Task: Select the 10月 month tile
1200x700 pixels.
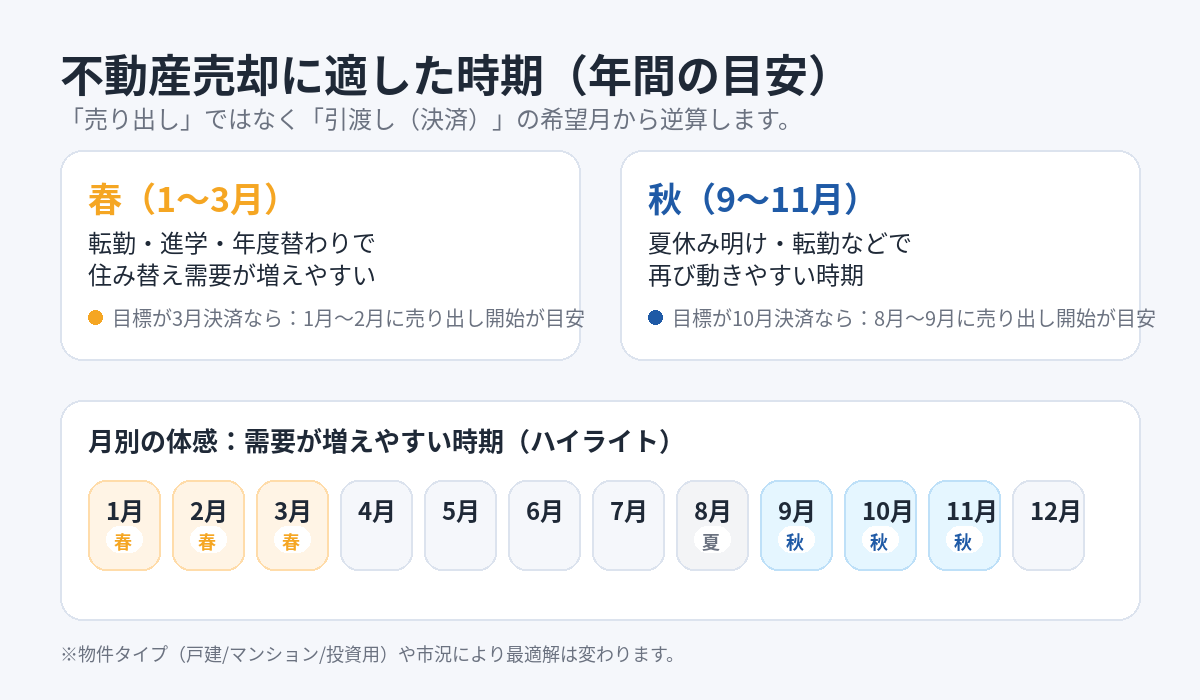Action: click(880, 525)
